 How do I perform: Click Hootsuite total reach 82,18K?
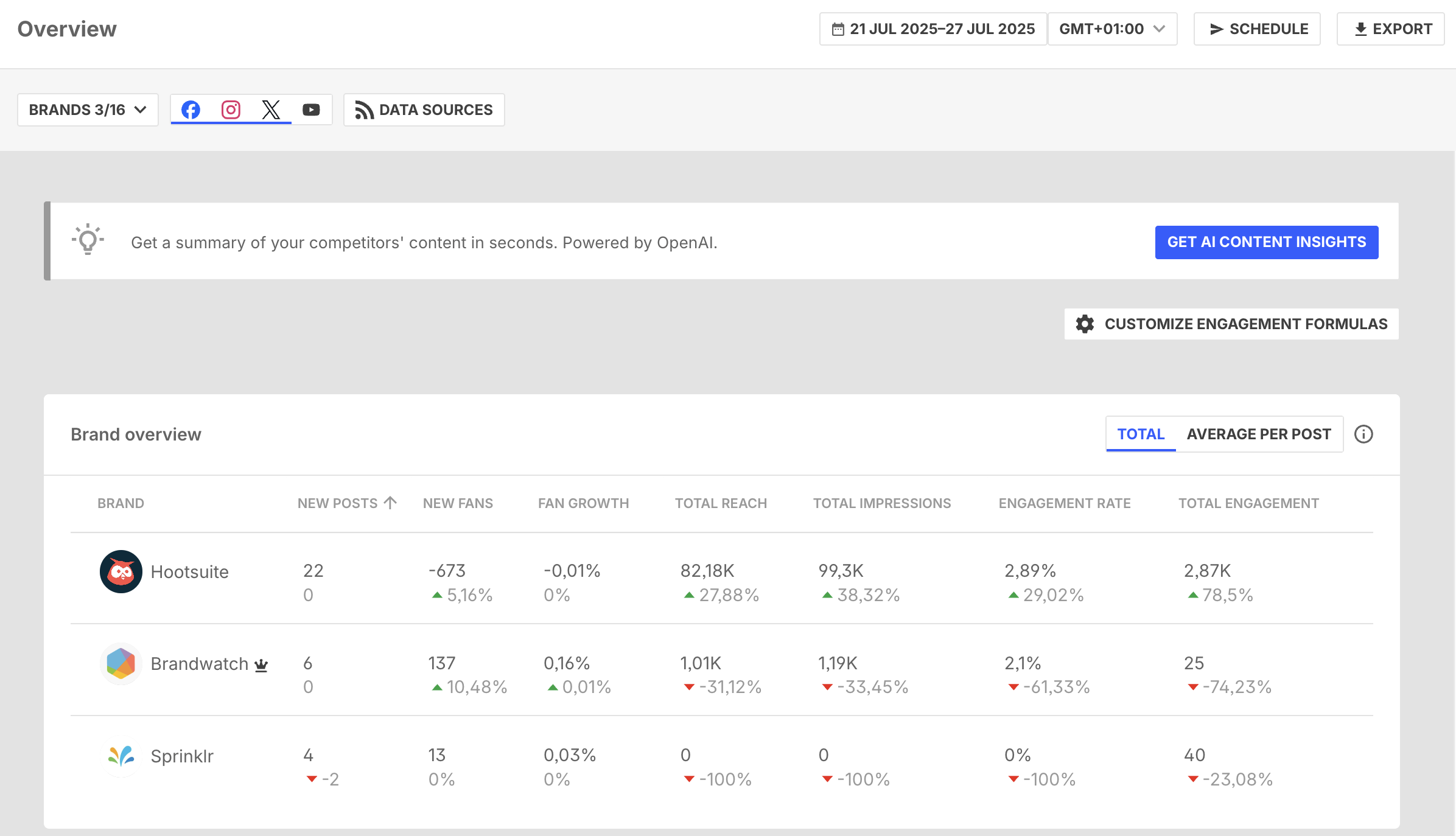coord(707,571)
